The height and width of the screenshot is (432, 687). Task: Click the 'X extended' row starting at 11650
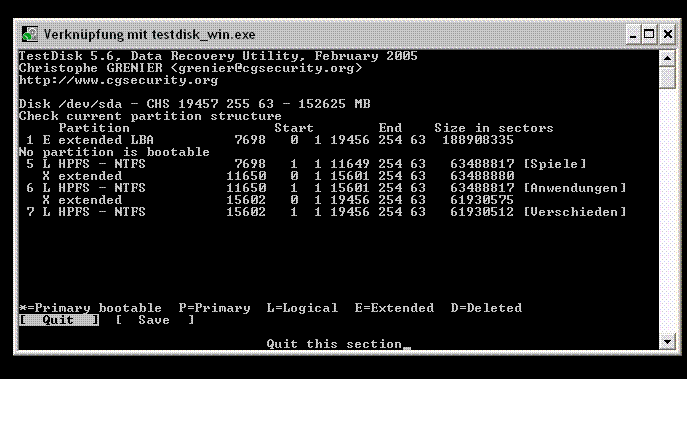(x=278, y=176)
